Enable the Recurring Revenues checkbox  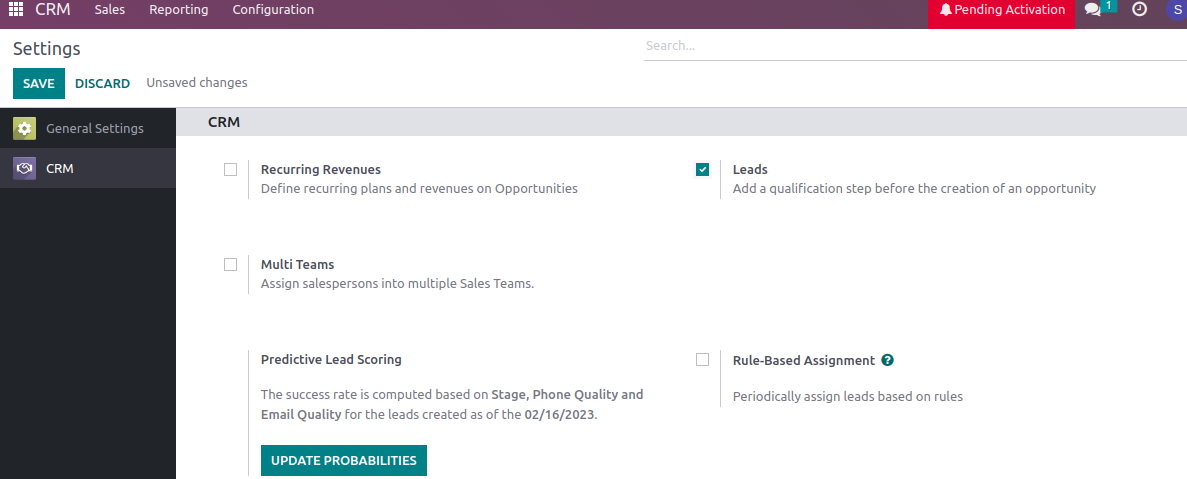231,170
